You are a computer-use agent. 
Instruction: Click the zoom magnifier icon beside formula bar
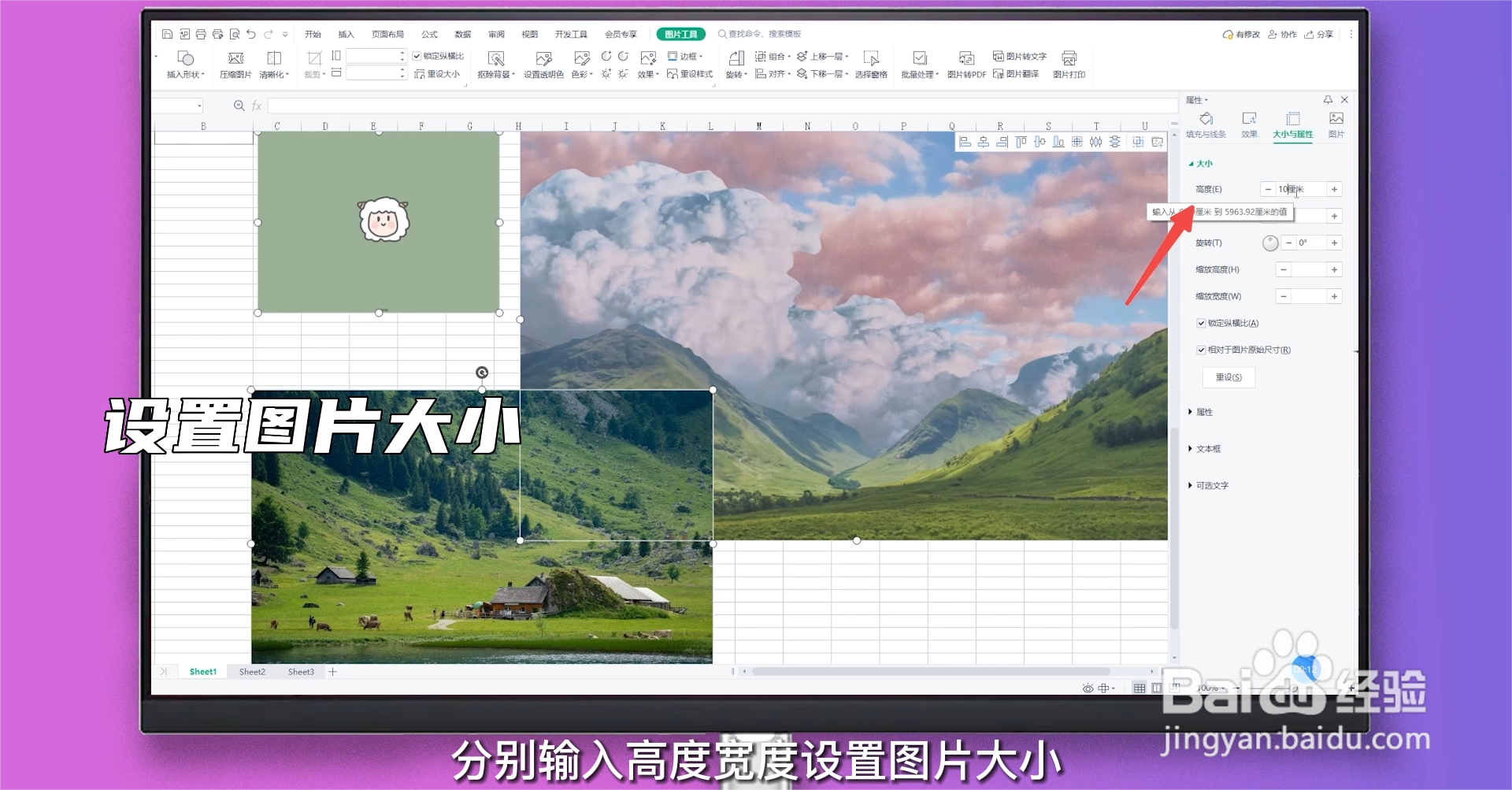[239, 106]
